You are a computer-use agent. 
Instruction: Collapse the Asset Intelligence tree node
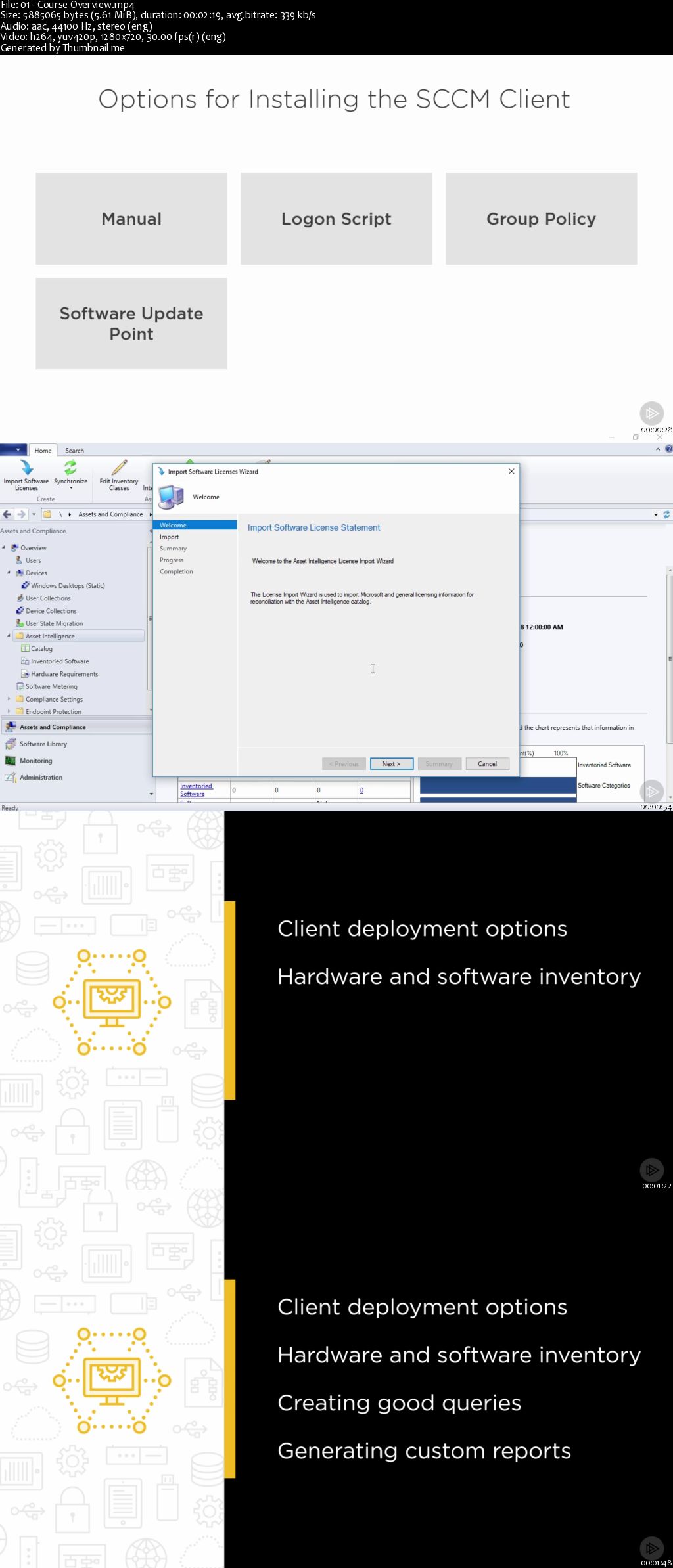click(9, 636)
